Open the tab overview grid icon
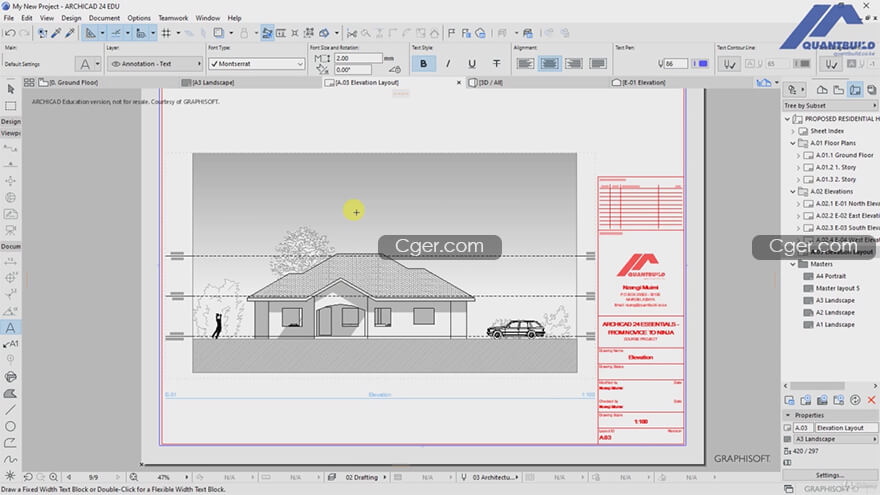The height and width of the screenshot is (495, 880). (29, 82)
